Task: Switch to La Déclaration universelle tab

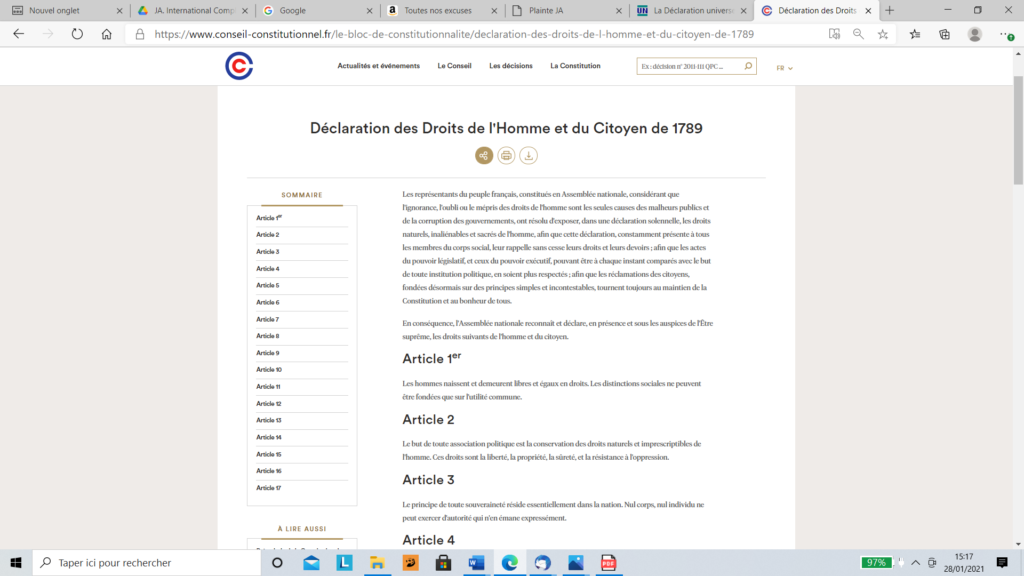Action: tap(690, 10)
